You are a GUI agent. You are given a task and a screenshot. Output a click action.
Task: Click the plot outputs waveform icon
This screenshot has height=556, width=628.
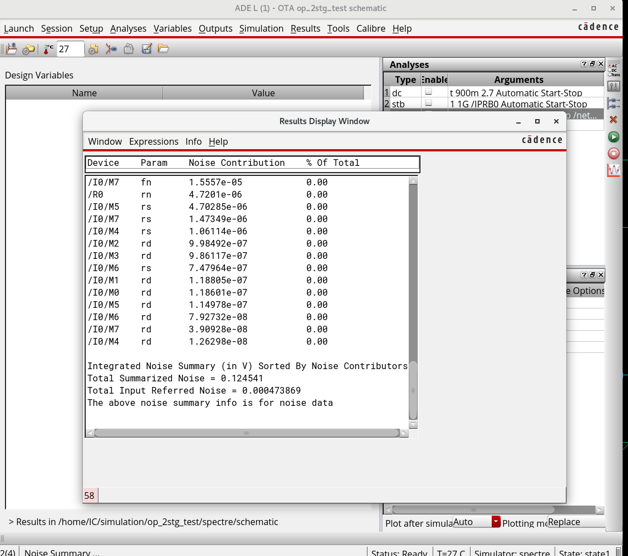(x=614, y=170)
